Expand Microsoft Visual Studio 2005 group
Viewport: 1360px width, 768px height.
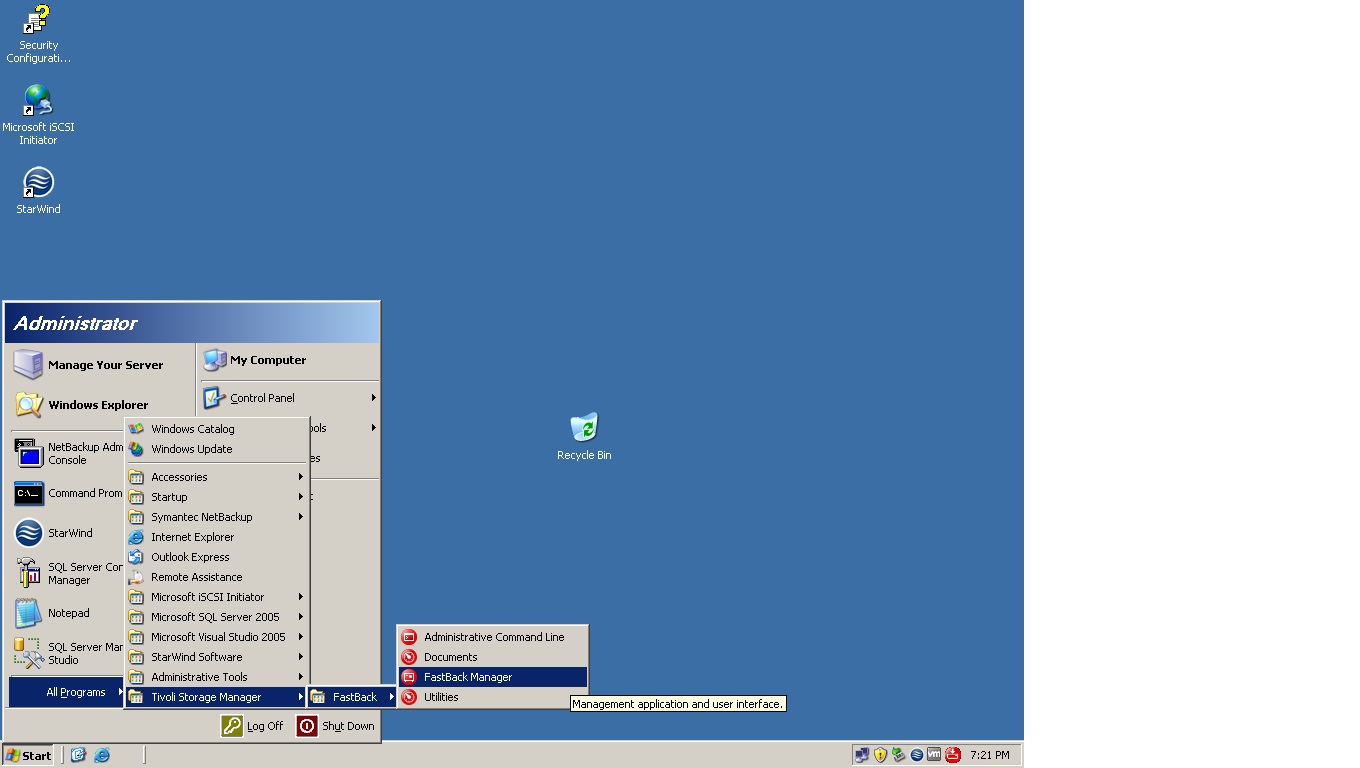216,637
